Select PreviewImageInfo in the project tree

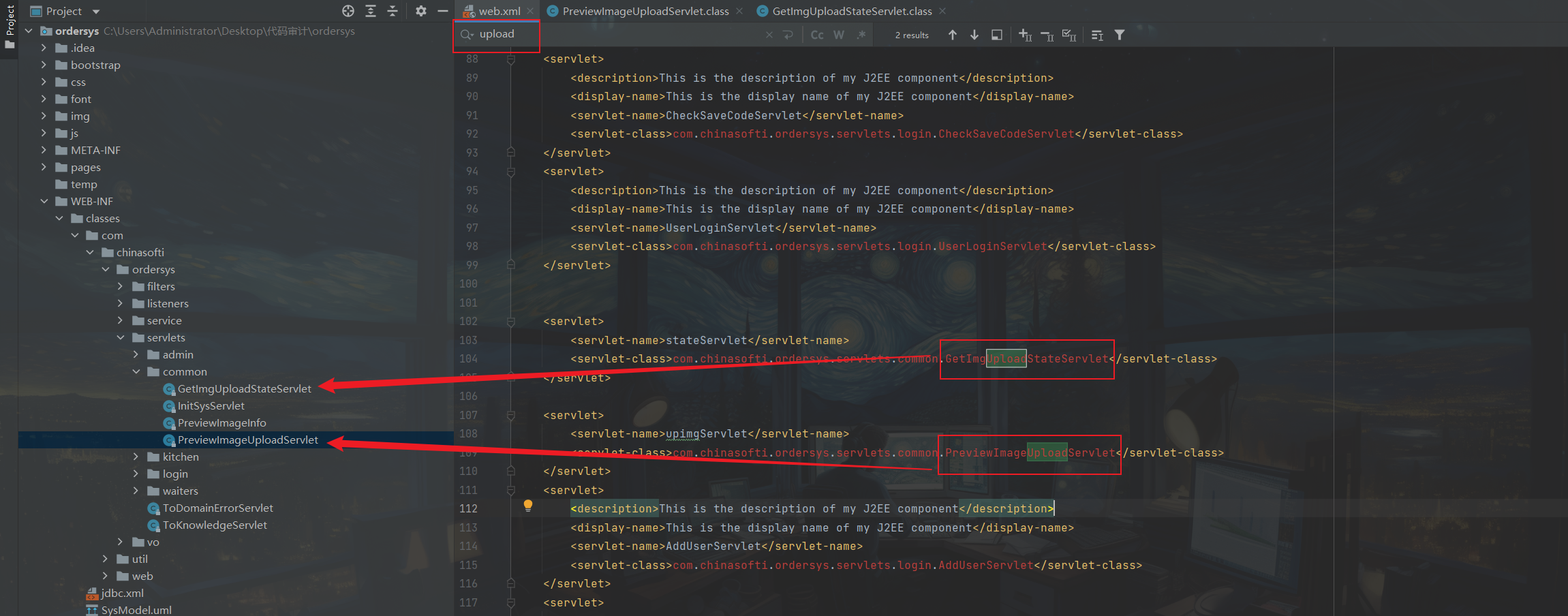point(221,422)
